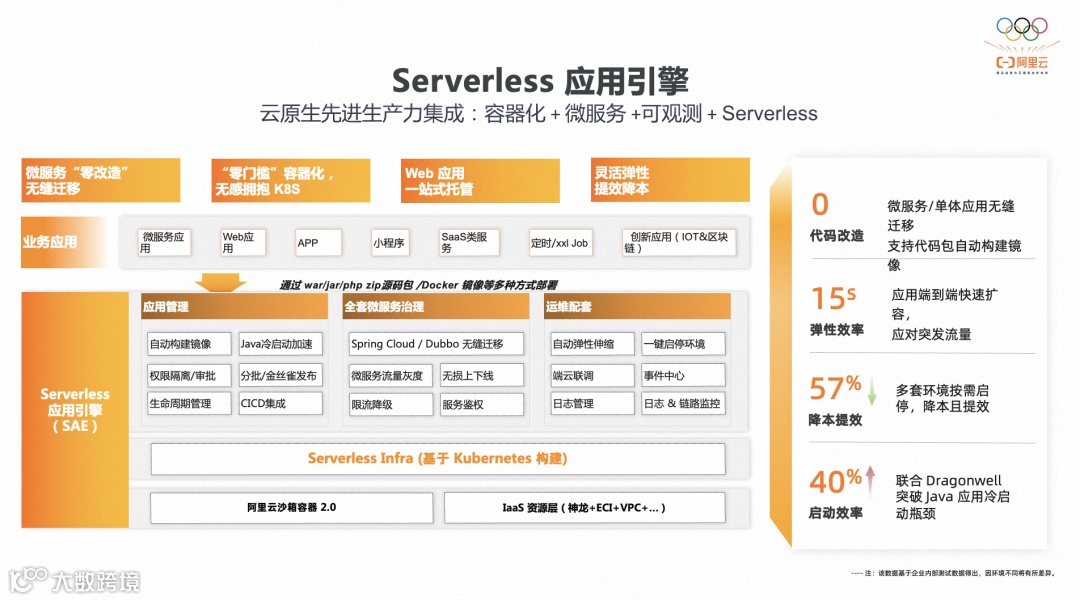The height and width of the screenshot is (601, 1080).
Task: Click the green down arrow beside 57%
Action: point(872,390)
